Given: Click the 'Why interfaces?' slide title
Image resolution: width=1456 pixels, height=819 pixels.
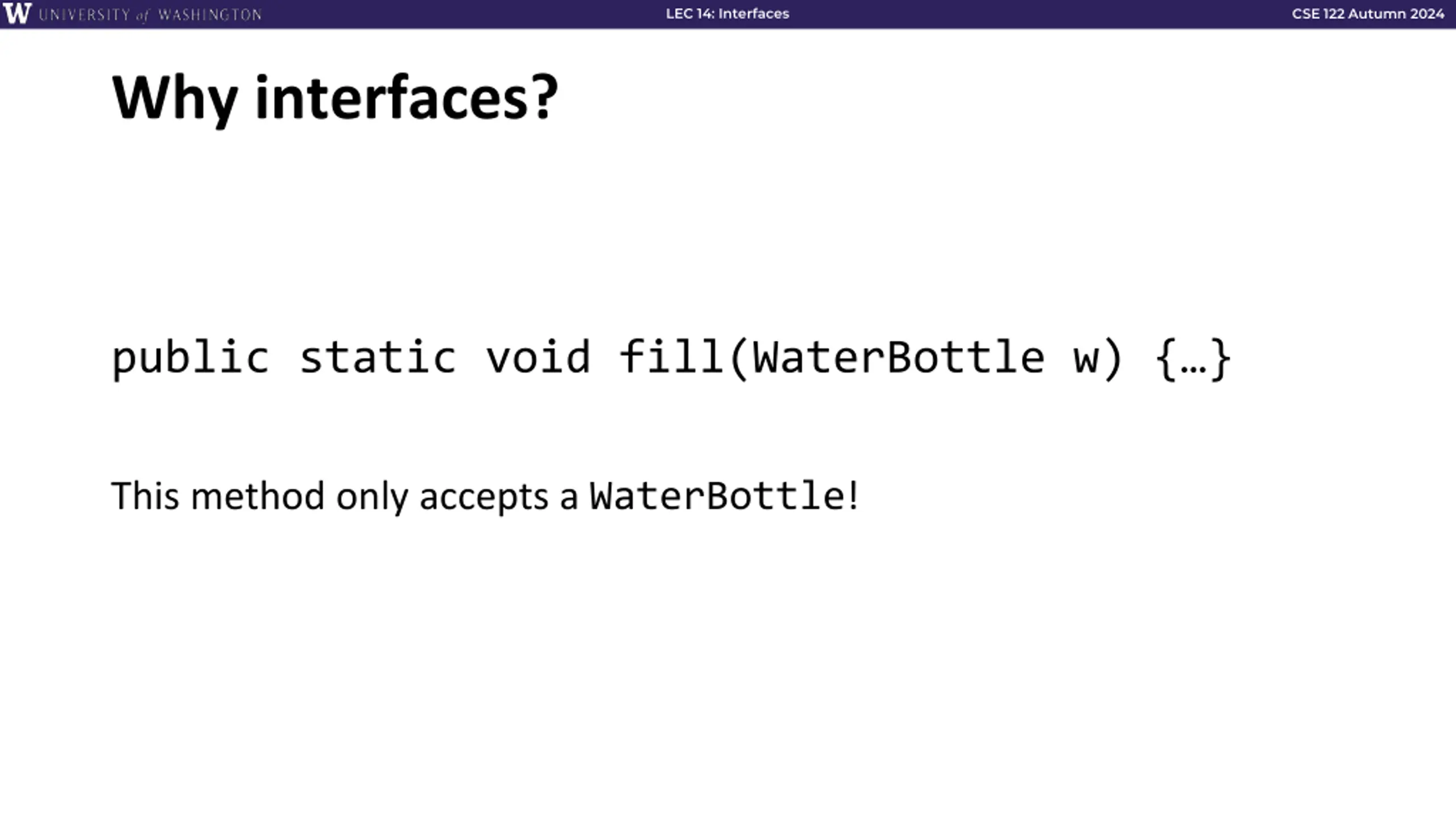Looking at the screenshot, I should pyautogui.click(x=335, y=98).
